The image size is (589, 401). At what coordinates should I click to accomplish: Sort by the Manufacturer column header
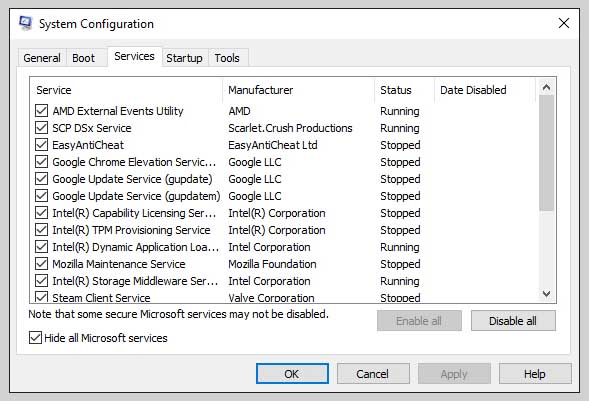click(x=299, y=90)
